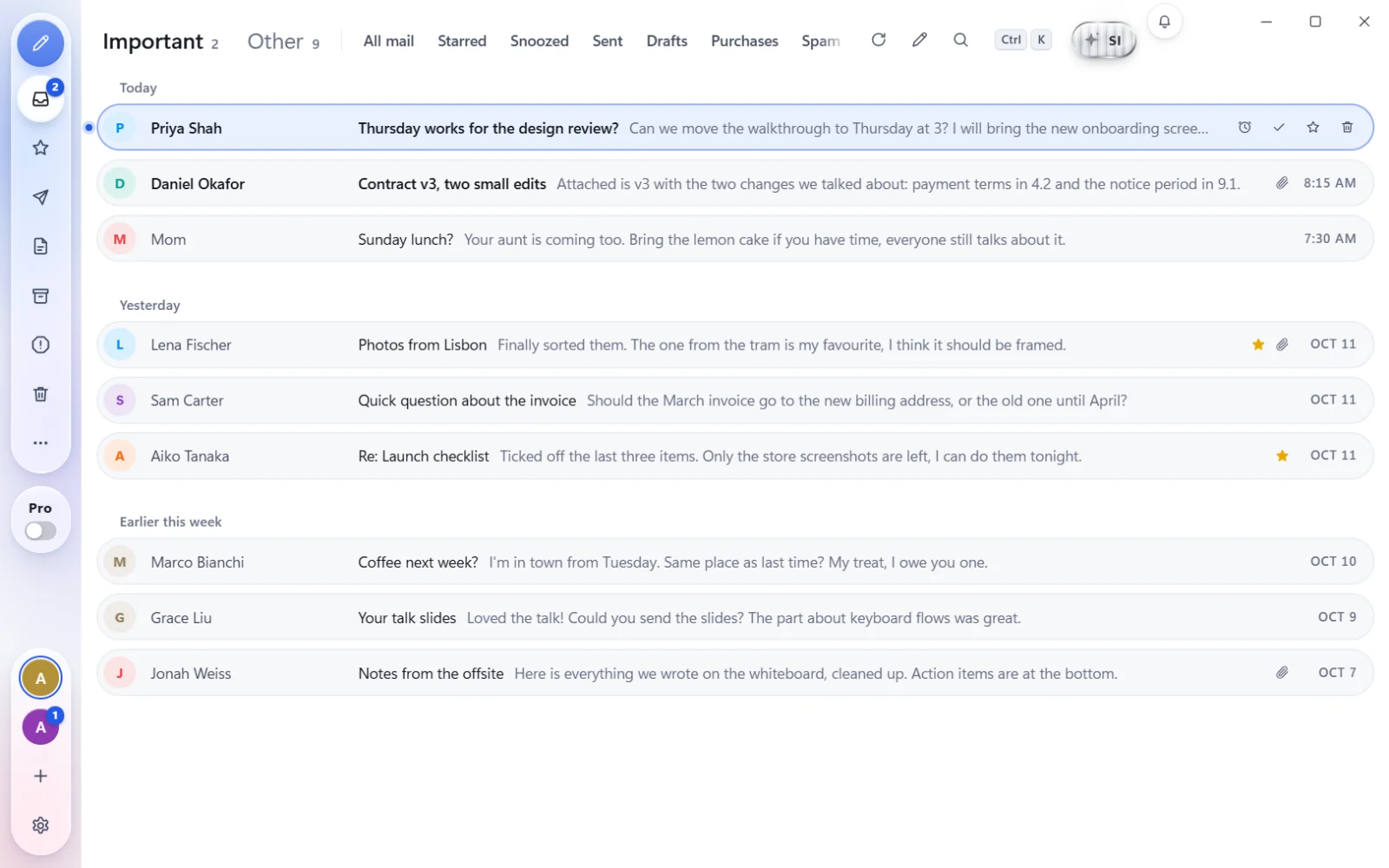Open the All mail tab
This screenshot has width=1389, height=868.
[388, 41]
